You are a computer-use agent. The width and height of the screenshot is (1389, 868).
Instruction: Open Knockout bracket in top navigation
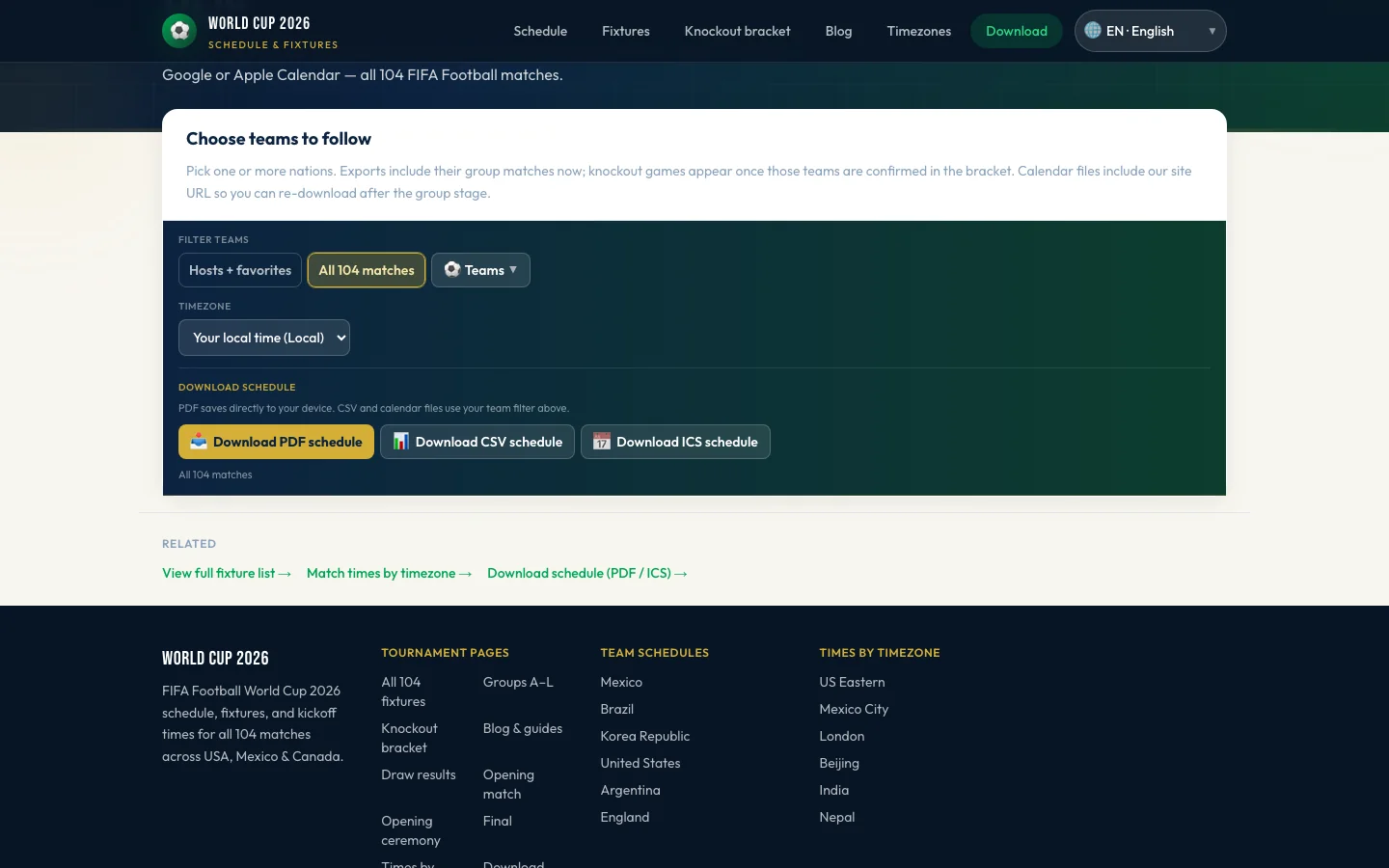click(x=738, y=31)
